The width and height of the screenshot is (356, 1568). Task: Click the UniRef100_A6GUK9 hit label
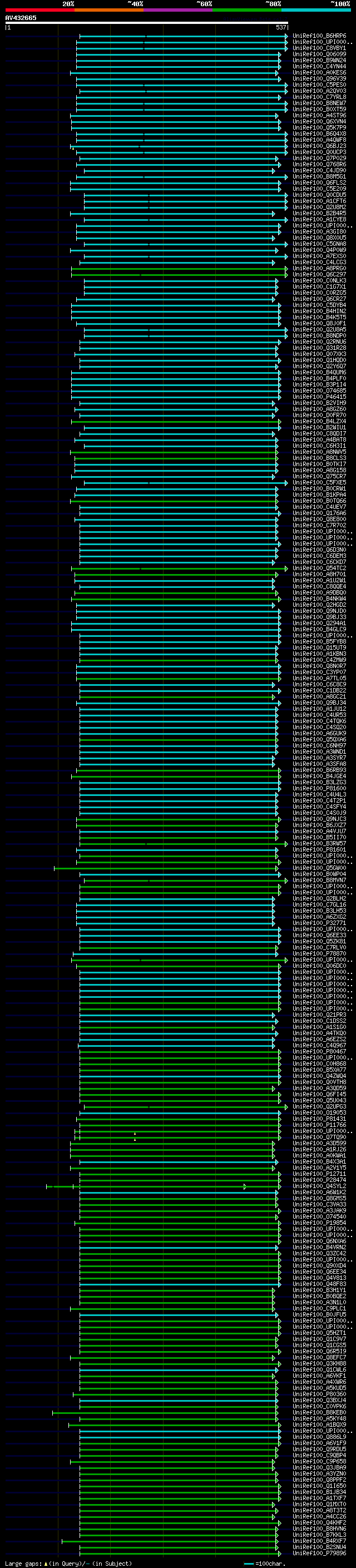pos(319,734)
